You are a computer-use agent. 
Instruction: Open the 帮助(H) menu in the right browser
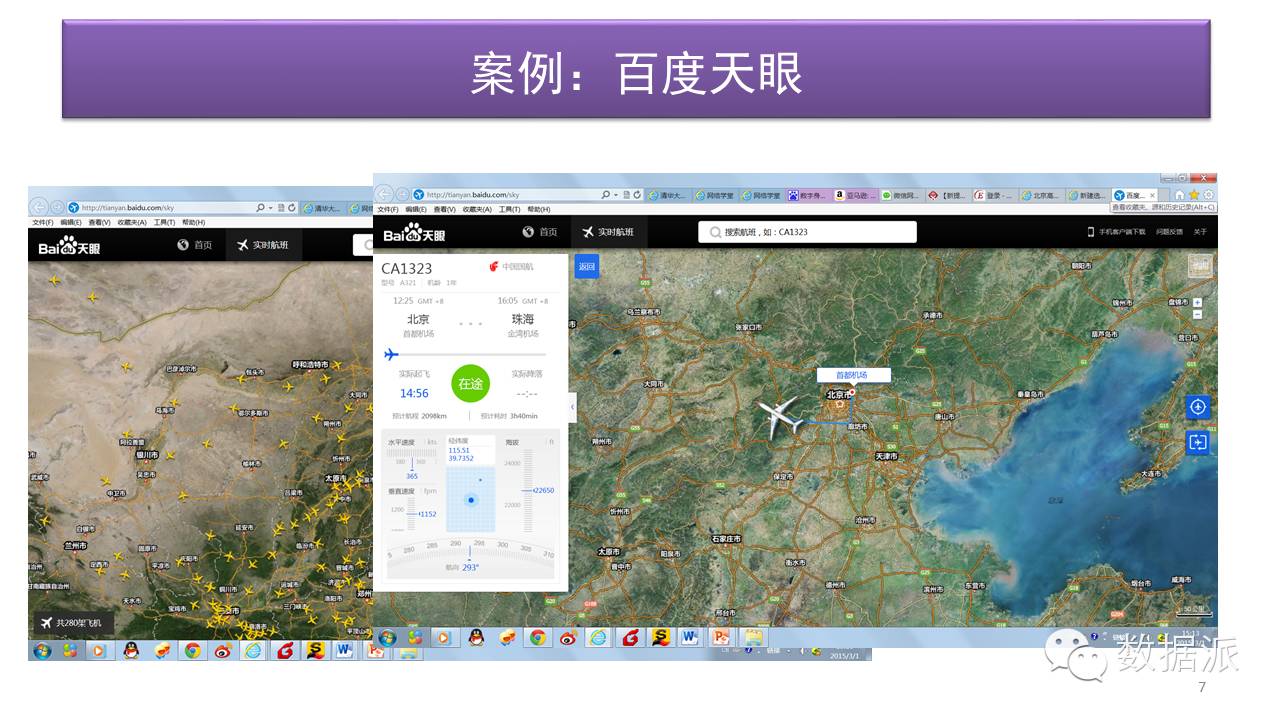click(539, 210)
